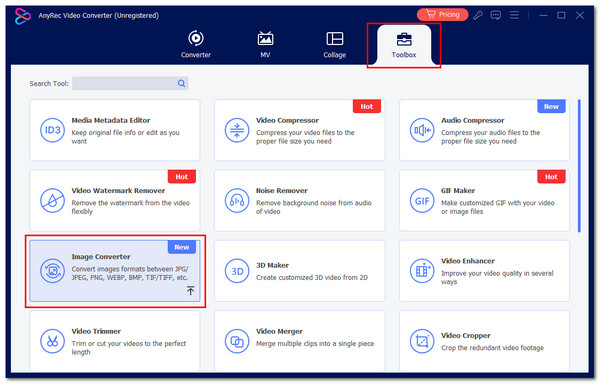600x384 pixels.
Task: Click "Merge multiple clips into a single piece" text
Action: click(x=315, y=344)
